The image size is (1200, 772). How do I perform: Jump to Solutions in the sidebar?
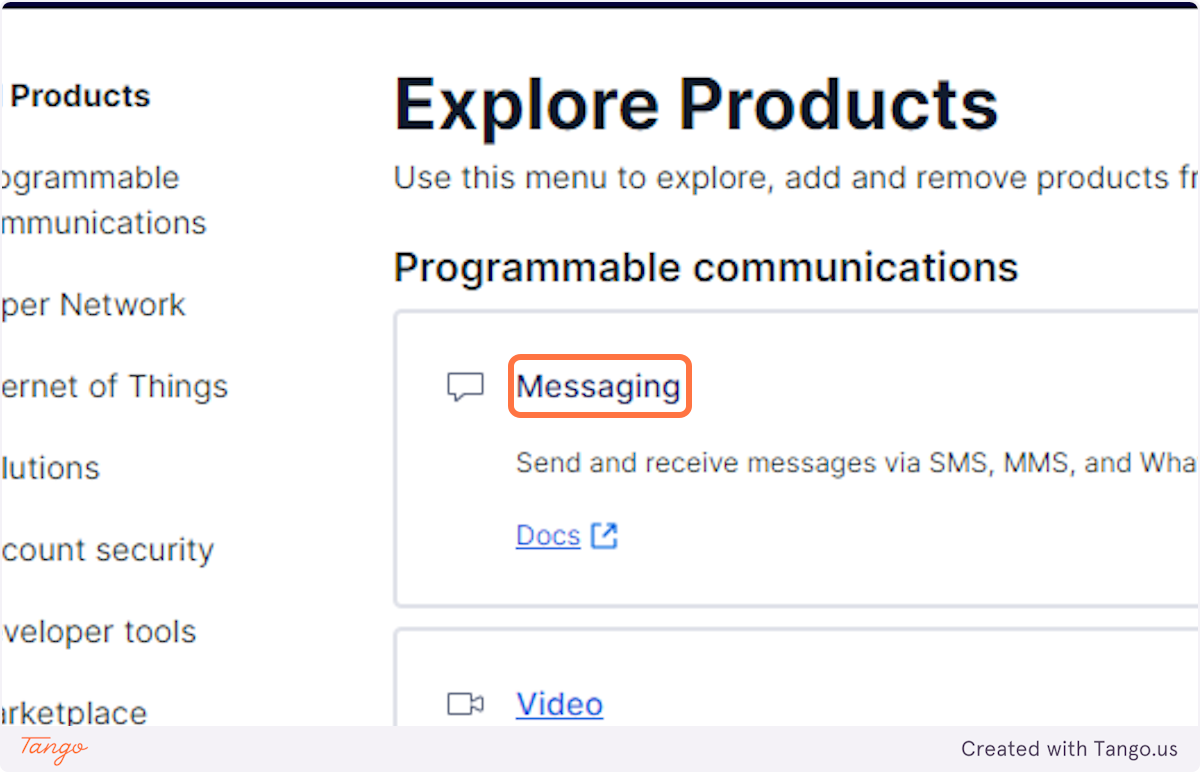[50, 468]
